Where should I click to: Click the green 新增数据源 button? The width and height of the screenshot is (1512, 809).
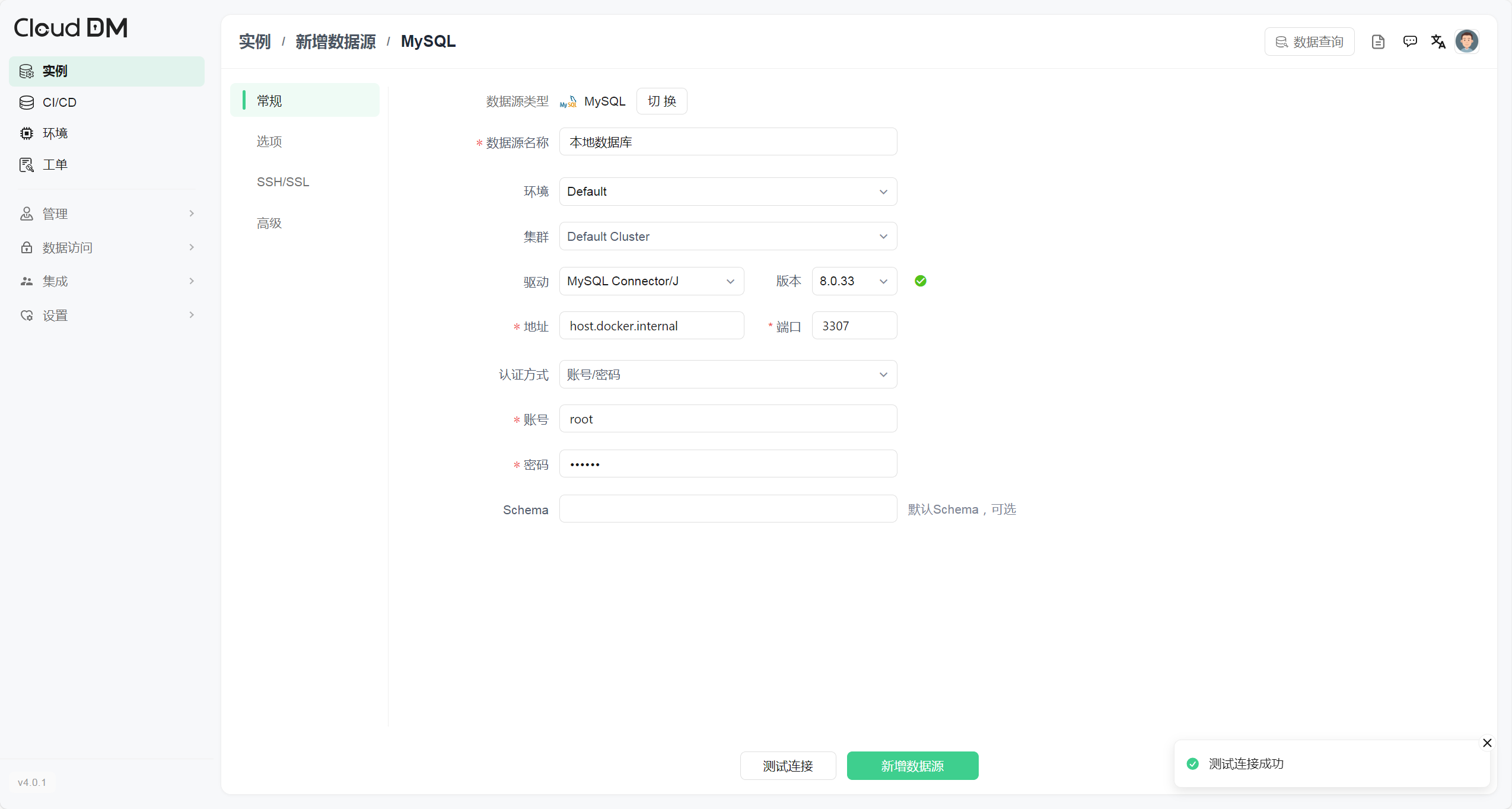[912, 766]
